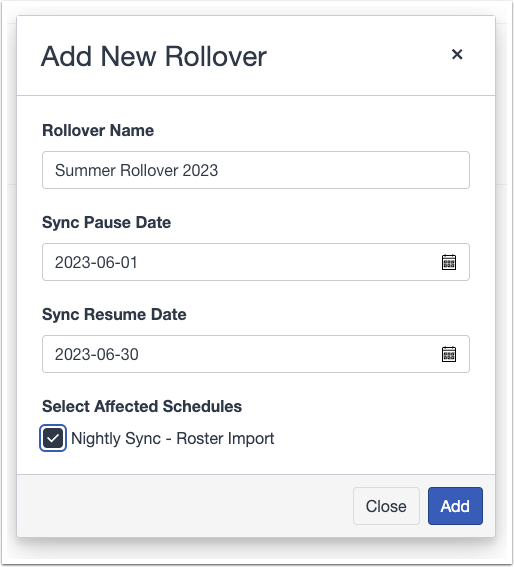The height and width of the screenshot is (567, 514).
Task: Click into the Rollover Name text field
Action: pos(256,170)
